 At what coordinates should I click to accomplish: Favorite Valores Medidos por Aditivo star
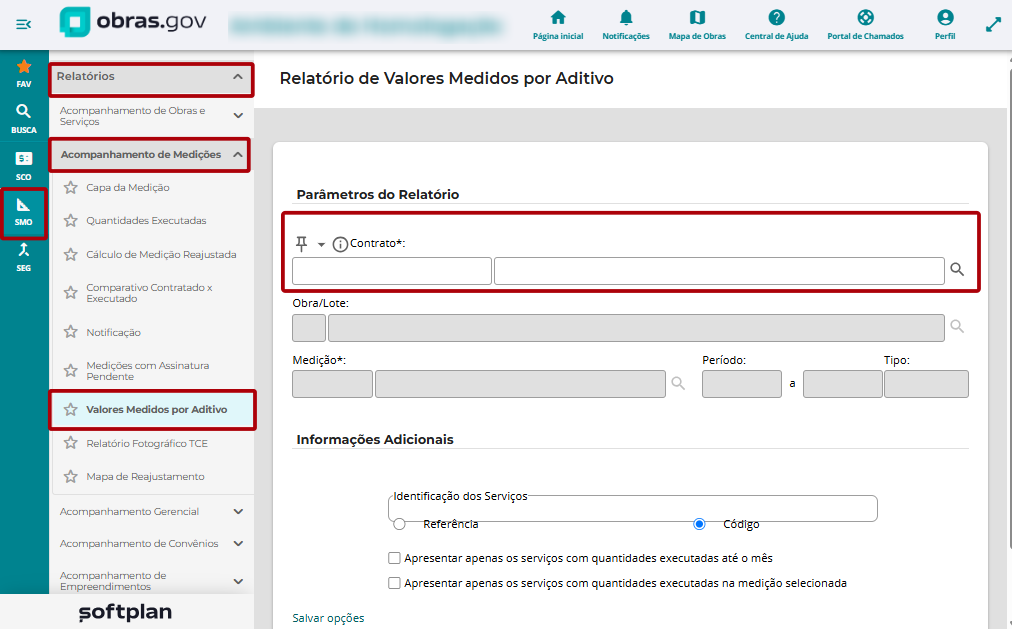coord(71,410)
